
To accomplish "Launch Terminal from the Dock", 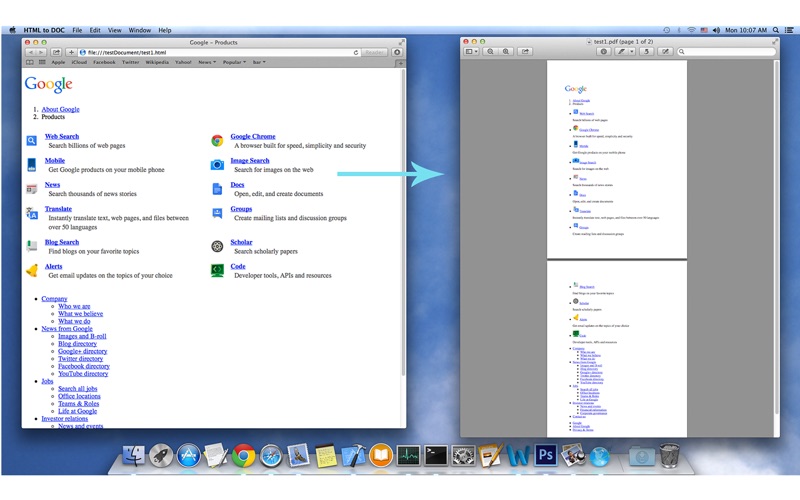I will point(436,455).
